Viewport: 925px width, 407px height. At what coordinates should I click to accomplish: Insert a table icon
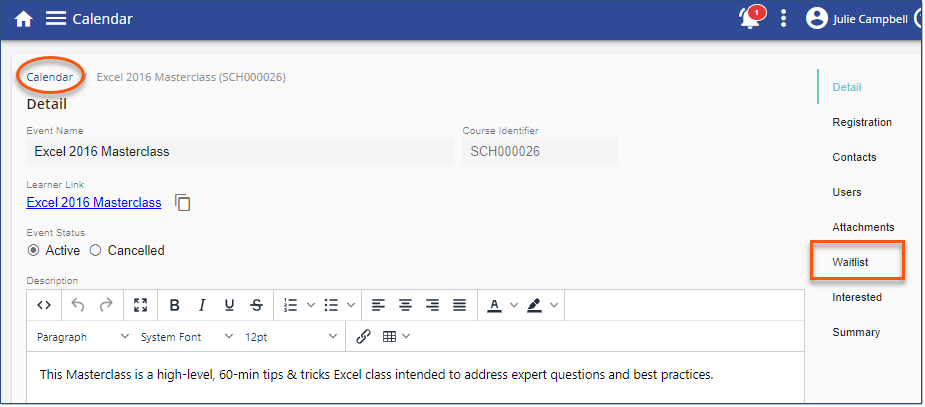389,336
